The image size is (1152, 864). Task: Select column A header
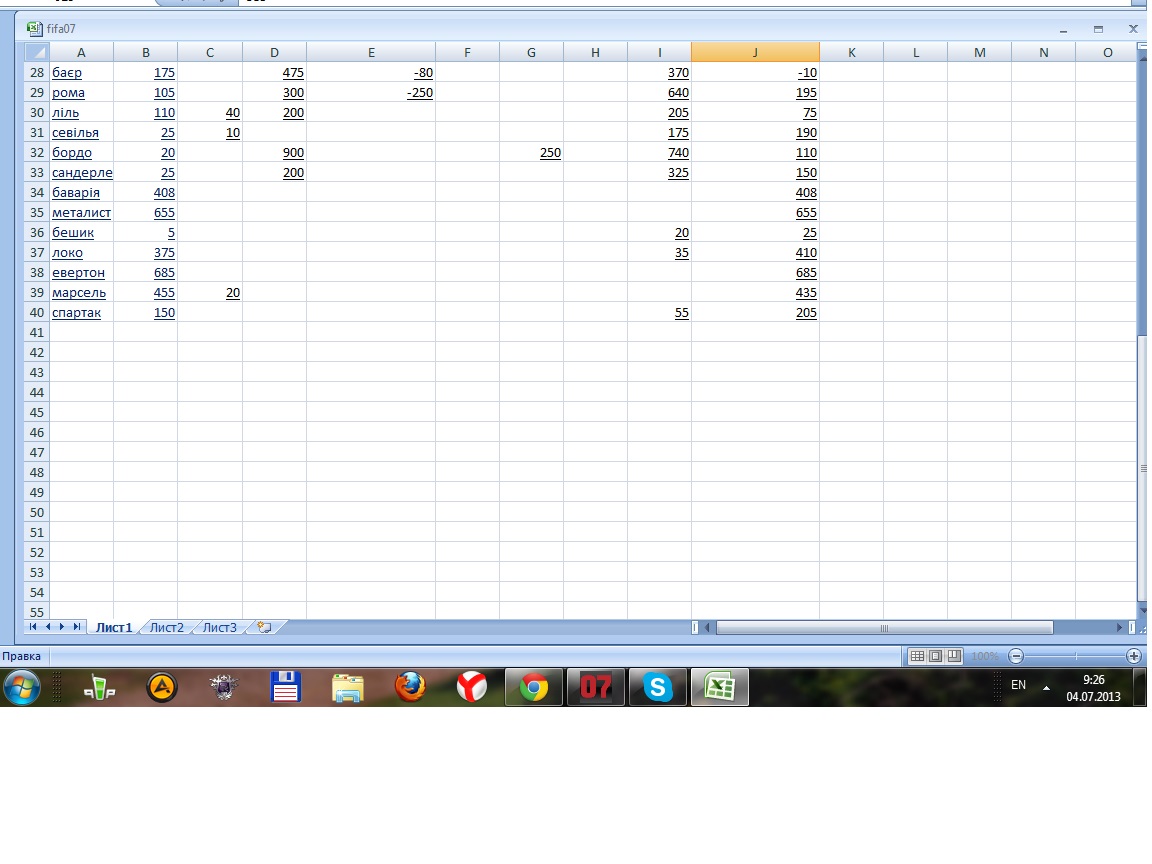(82, 52)
